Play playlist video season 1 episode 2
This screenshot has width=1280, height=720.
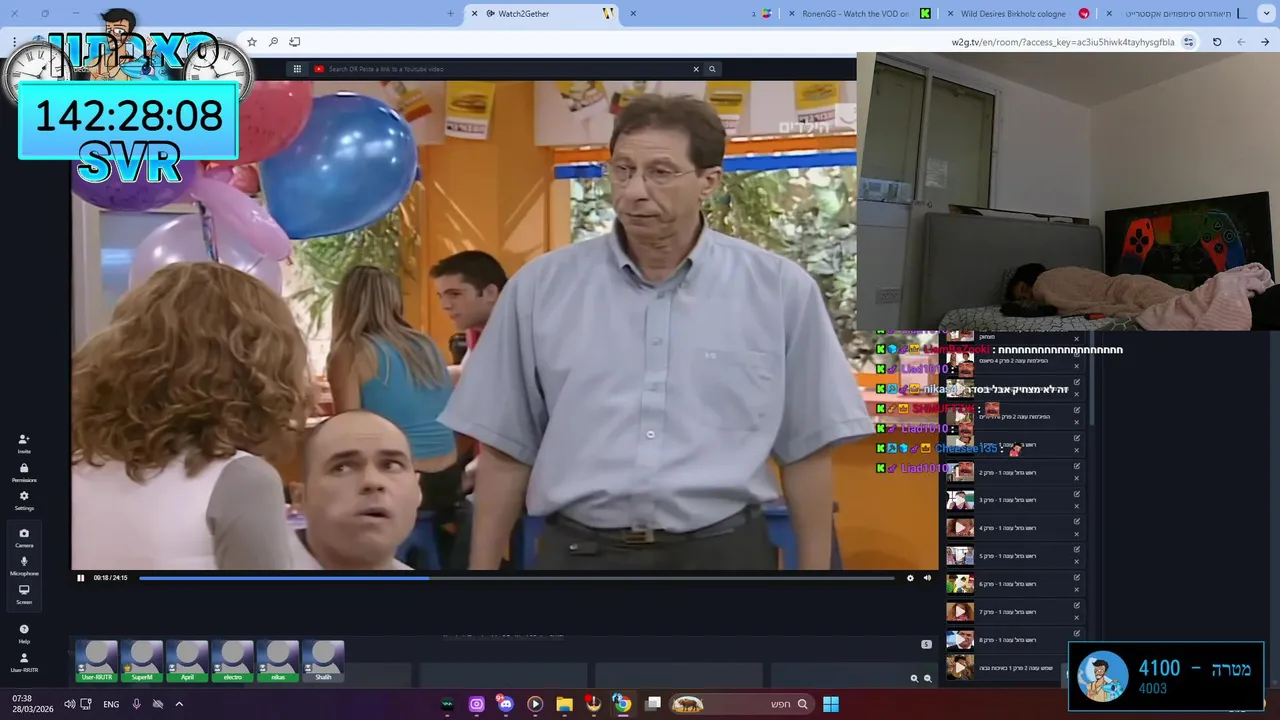click(960, 471)
